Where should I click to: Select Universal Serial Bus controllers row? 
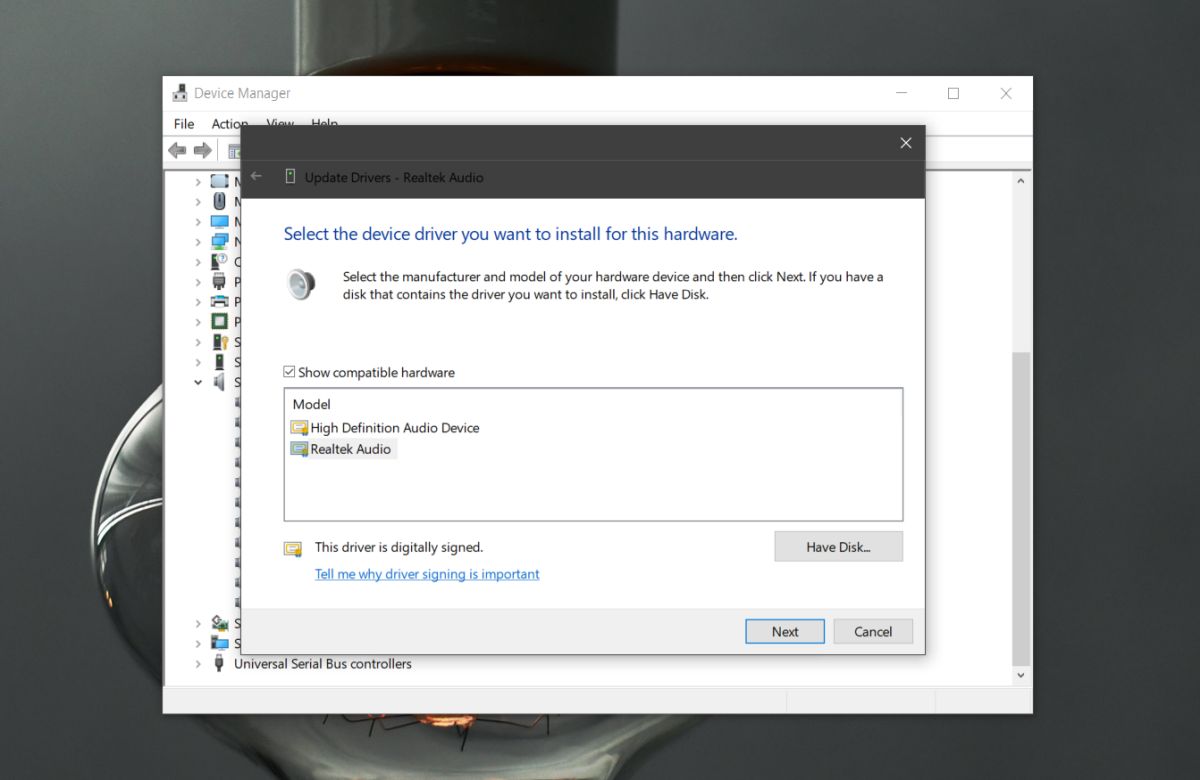[x=322, y=663]
